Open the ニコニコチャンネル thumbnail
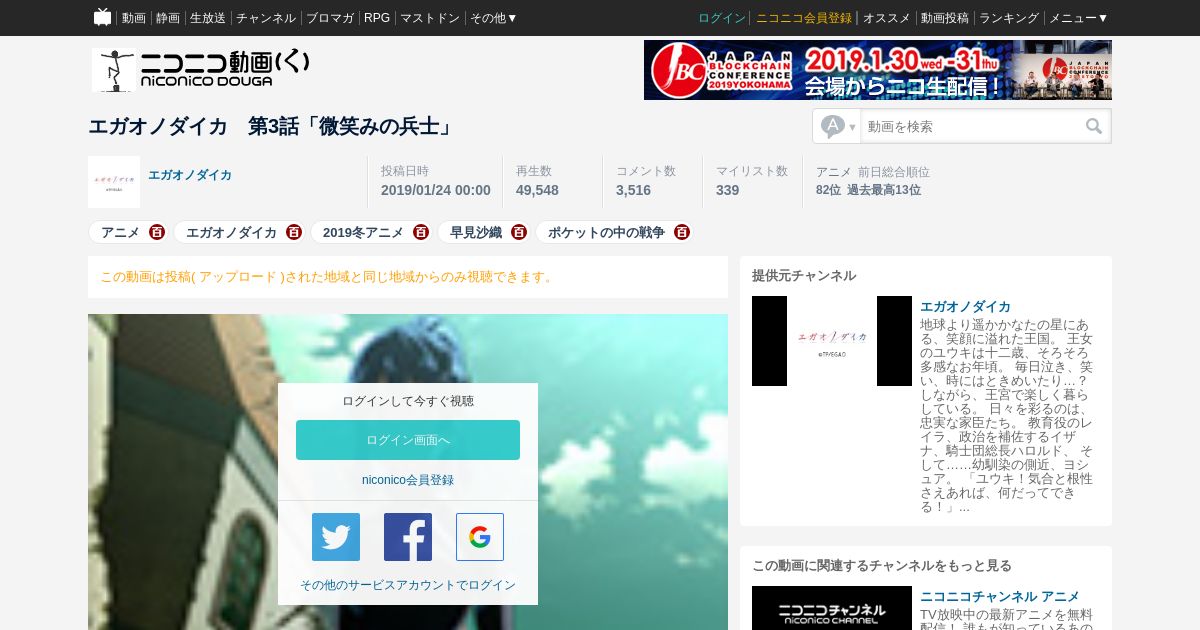The width and height of the screenshot is (1200, 630). point(832,608)
